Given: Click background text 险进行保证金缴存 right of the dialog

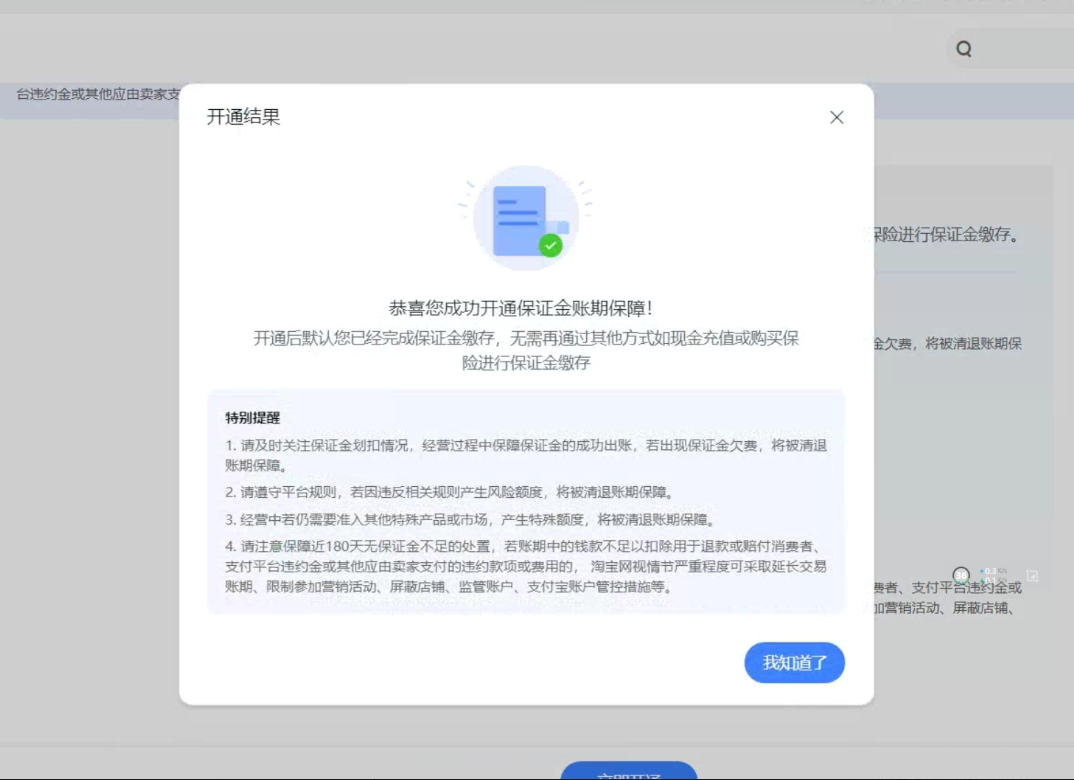Looking at the screenshot, I should pos(946,236).
